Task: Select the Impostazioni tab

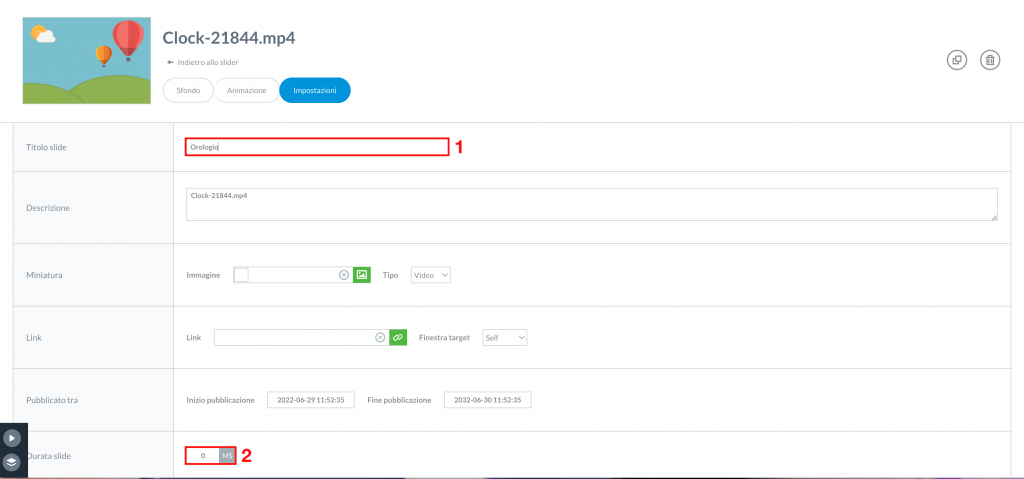Action: [x=315, y=90]
